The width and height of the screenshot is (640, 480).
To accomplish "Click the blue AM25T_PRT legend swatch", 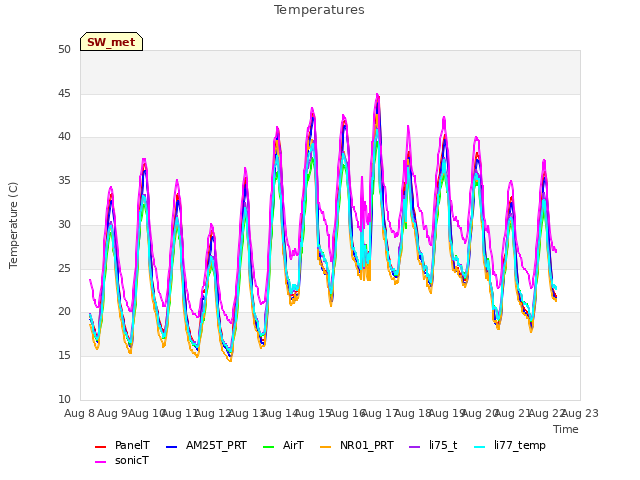I will click(x=171, y=447).
